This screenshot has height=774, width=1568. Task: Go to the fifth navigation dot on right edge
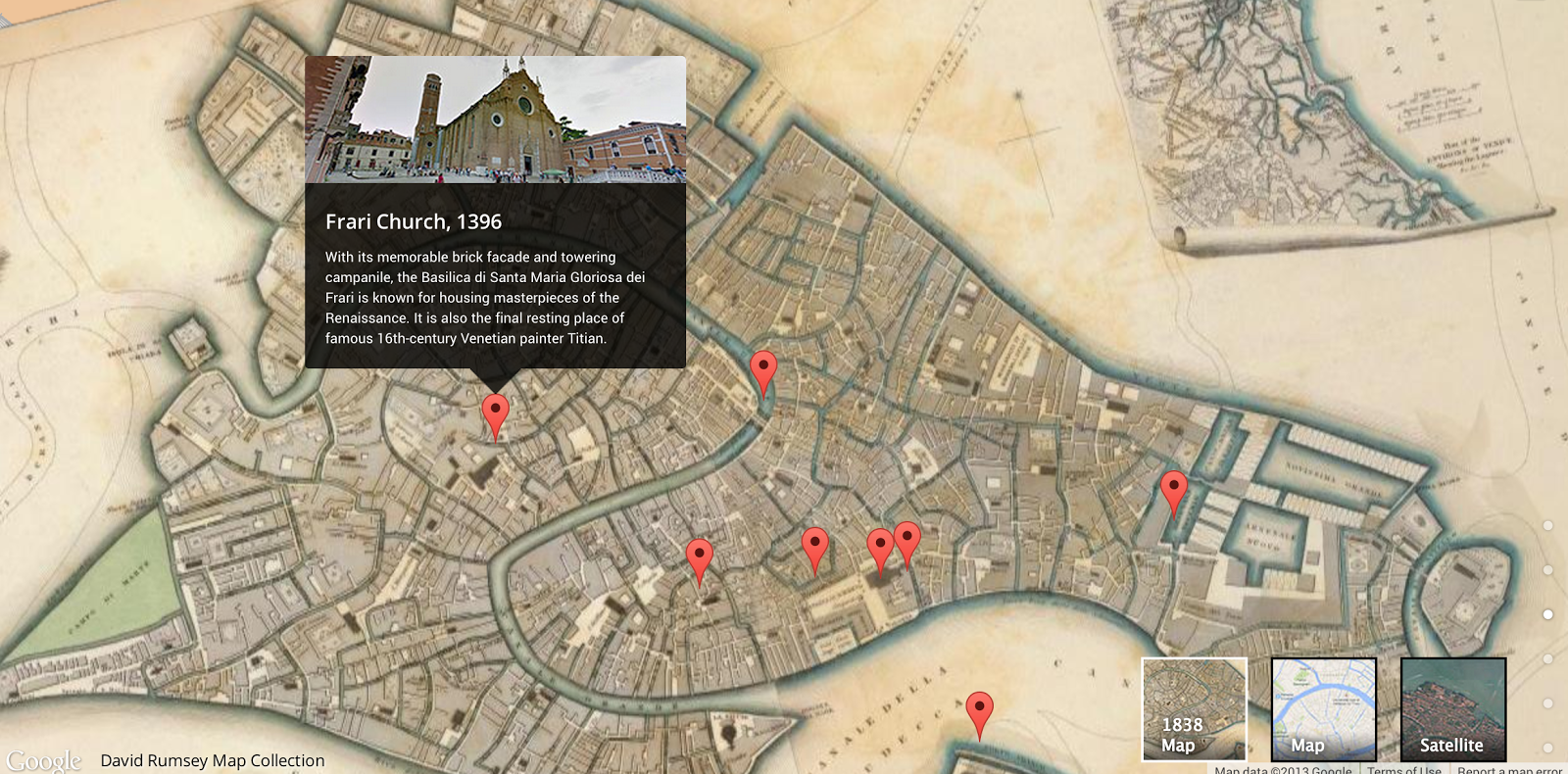coord(1548,703)
